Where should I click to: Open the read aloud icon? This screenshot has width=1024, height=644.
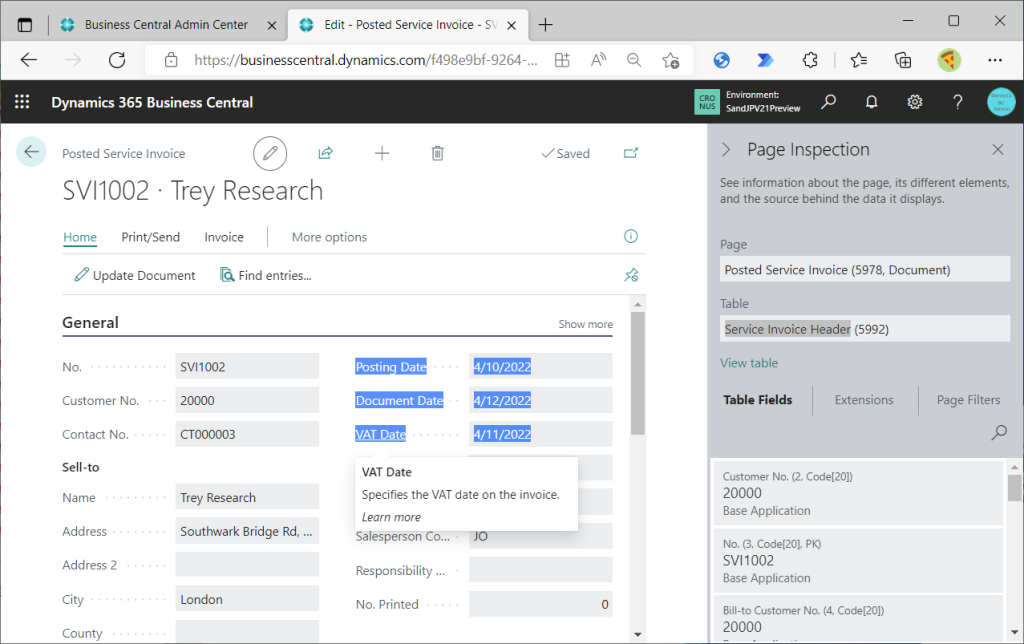point(598,60)
